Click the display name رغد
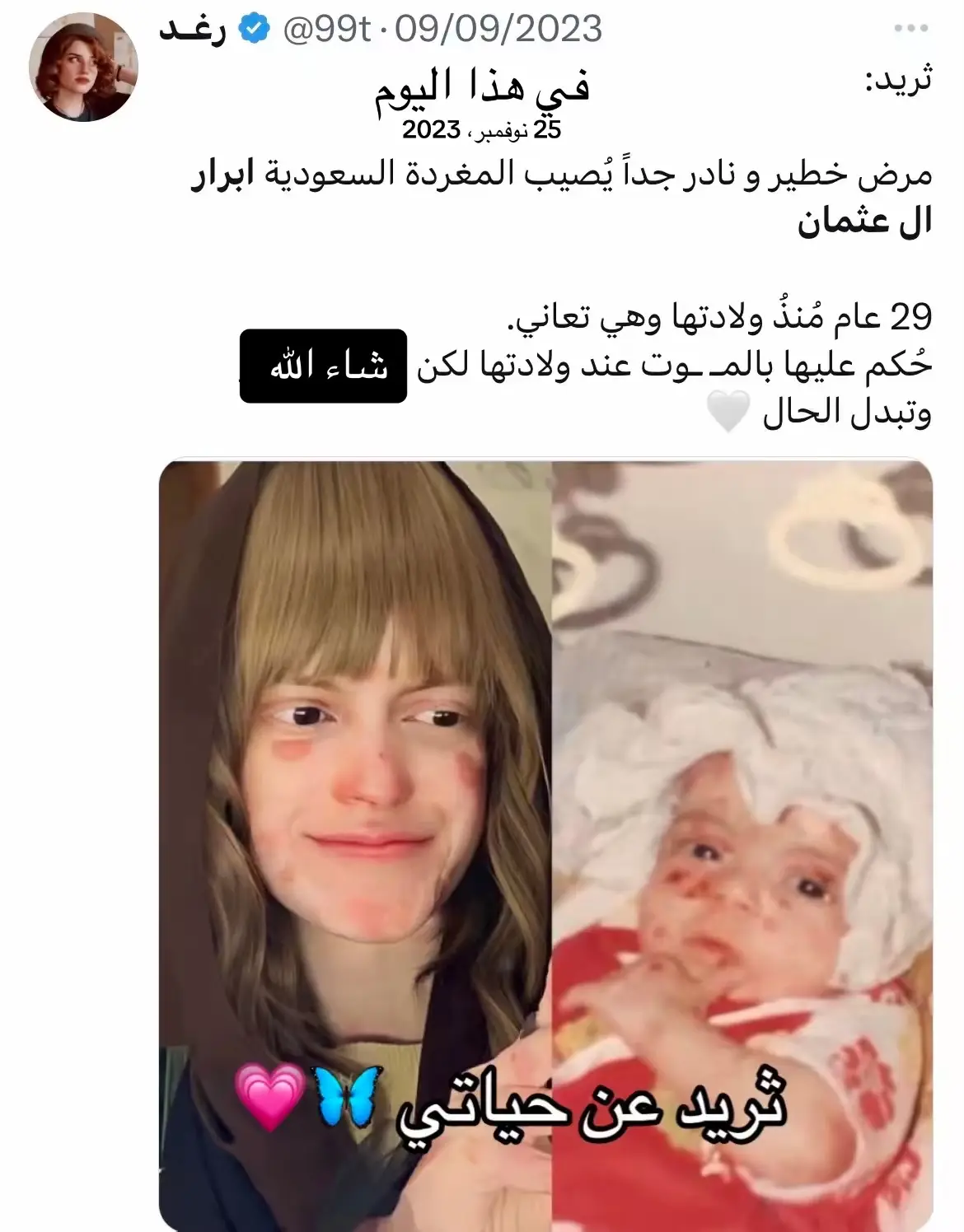This screenshot has width=964, height=1232. 192,30
